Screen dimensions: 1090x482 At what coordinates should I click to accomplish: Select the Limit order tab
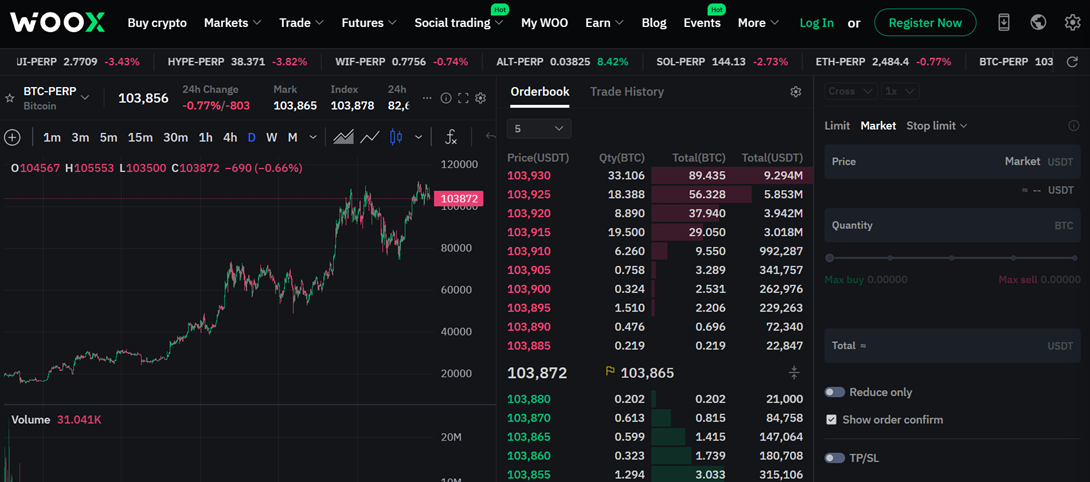(837, 126)
